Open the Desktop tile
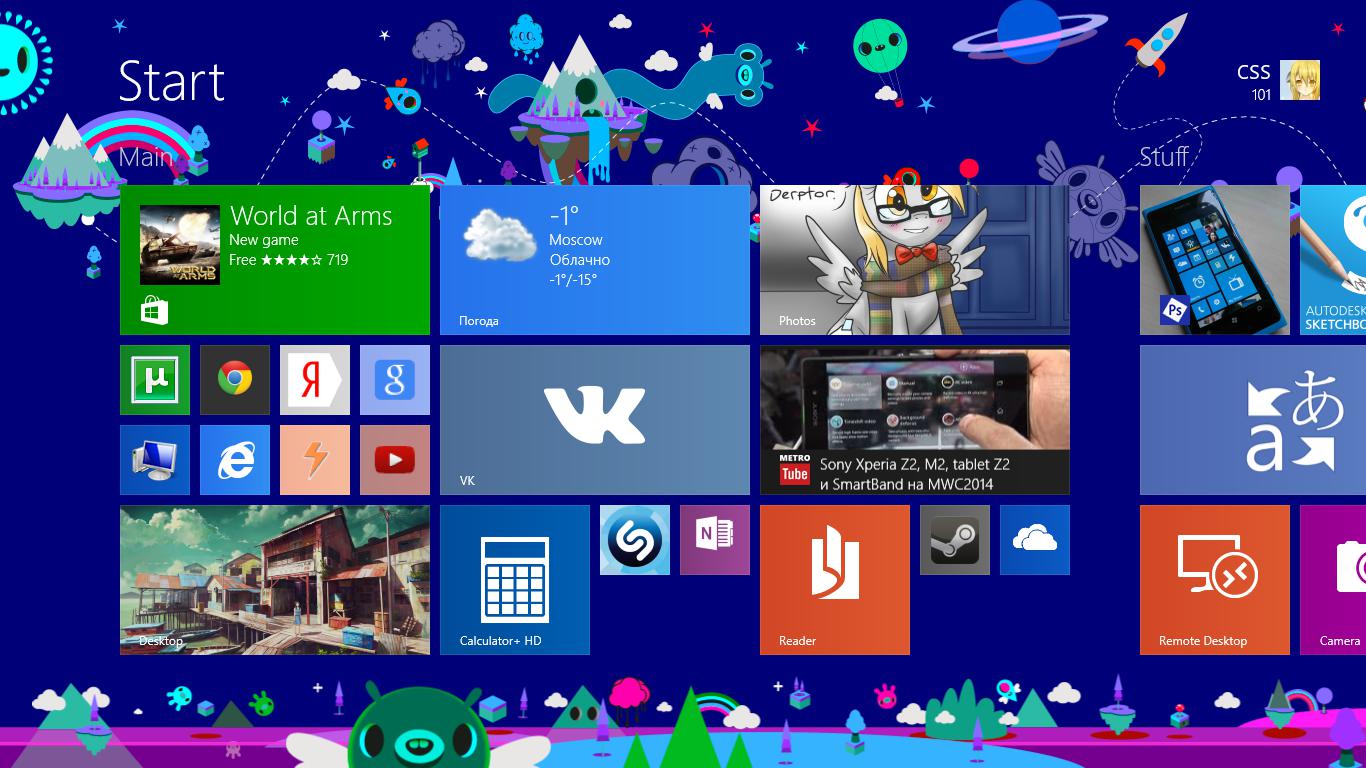The width and height of the screenshot is (1366, 768). (275, 580)
